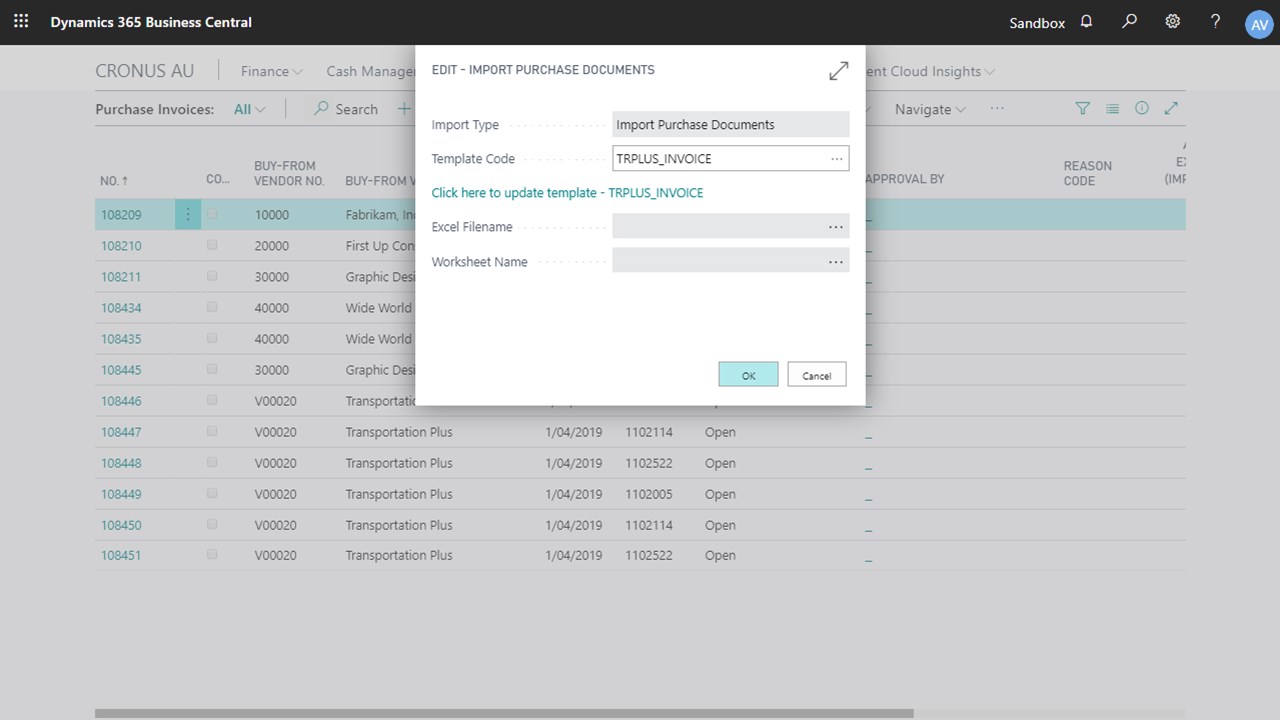Toggle checkbox in invoice 108445 row
Viewport: 1280px width, 720px height.
[212, 369]
